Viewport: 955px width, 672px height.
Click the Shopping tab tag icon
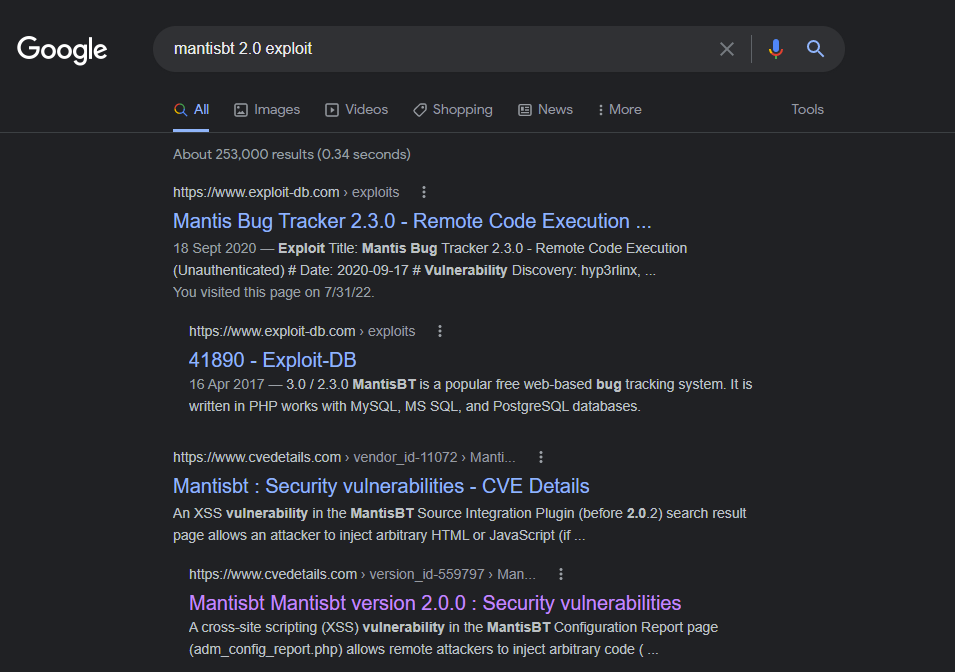point(420,110)
